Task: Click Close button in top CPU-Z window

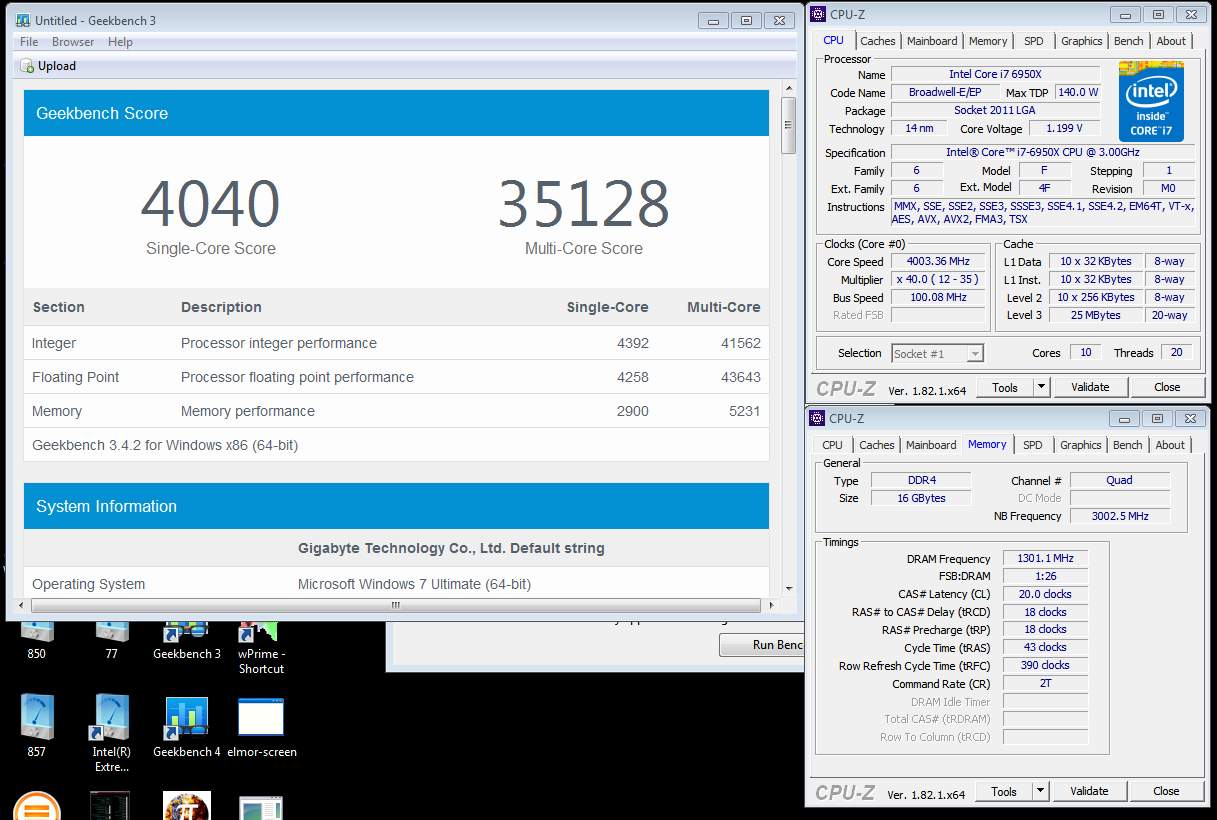Action: (x=1167, y=387)
